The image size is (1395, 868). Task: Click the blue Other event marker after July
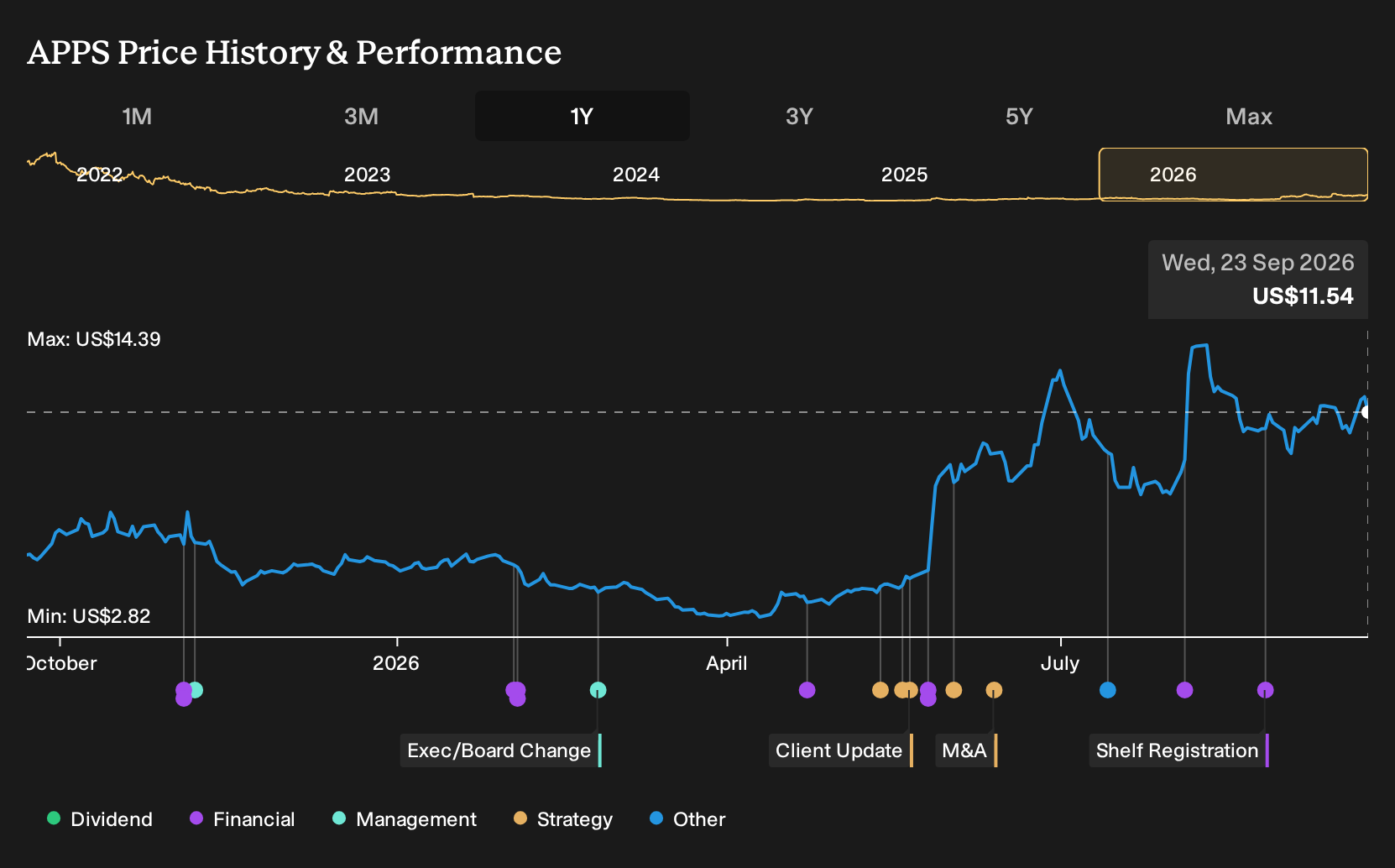1108,690
